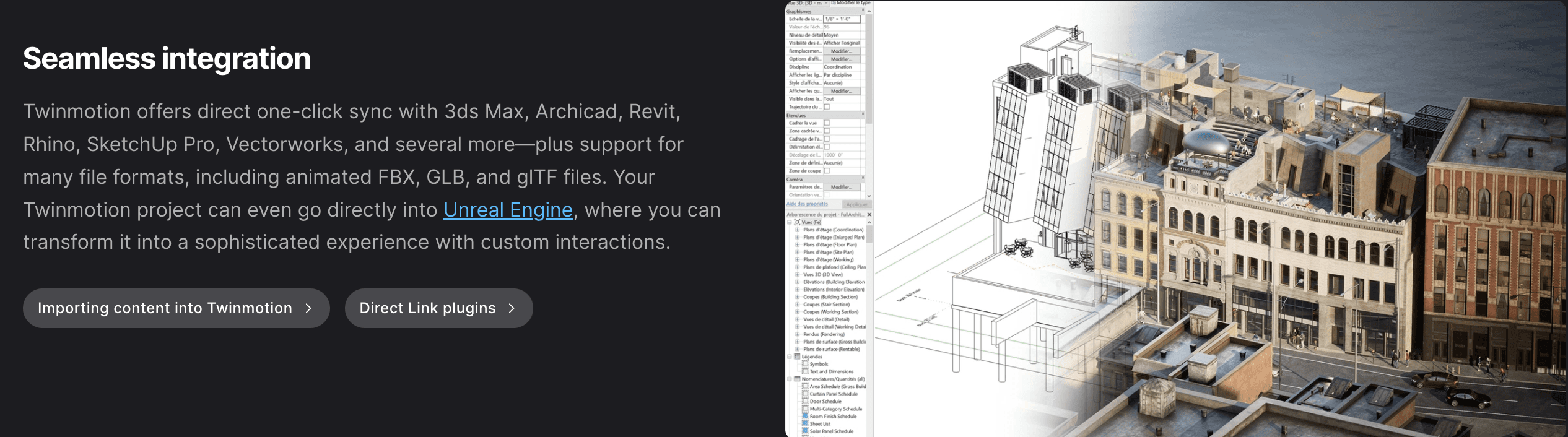Open Importing content into Twinmotion
The height and width of the screenshot is (437, 1568).
tap(176, 308)
